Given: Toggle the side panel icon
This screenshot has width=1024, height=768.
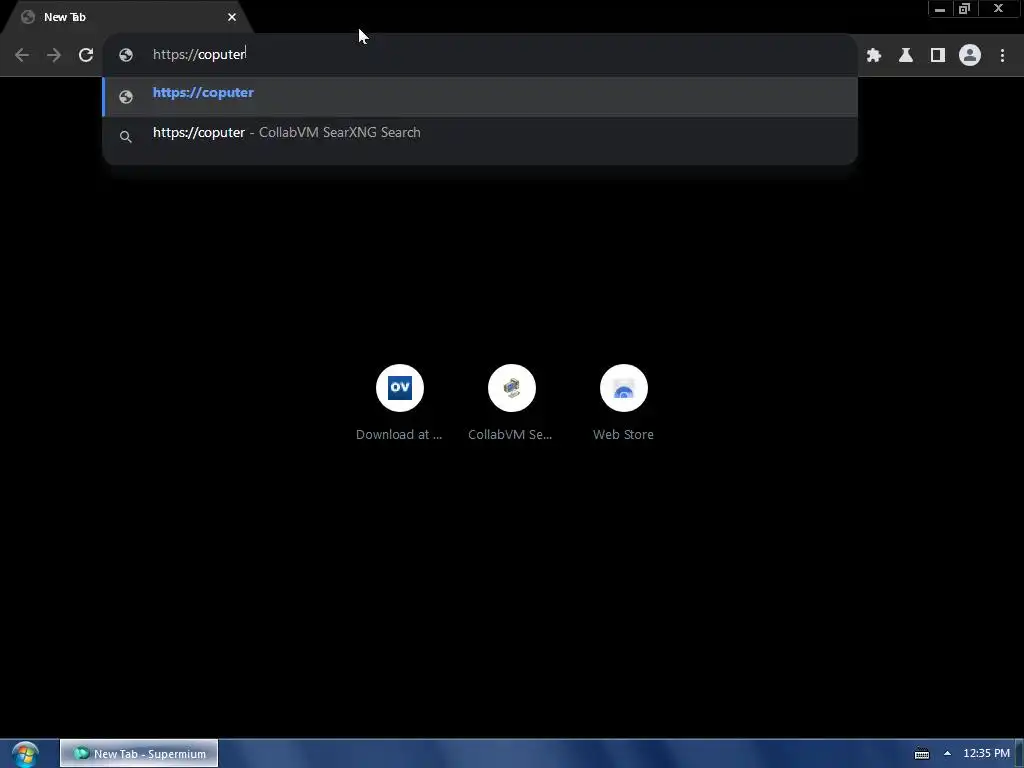Looking at the screenshot, I should (x=938, y=55).
